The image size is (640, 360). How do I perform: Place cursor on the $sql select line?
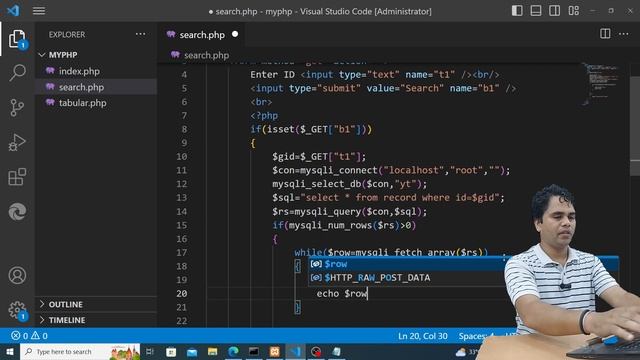tap(388, 198)
